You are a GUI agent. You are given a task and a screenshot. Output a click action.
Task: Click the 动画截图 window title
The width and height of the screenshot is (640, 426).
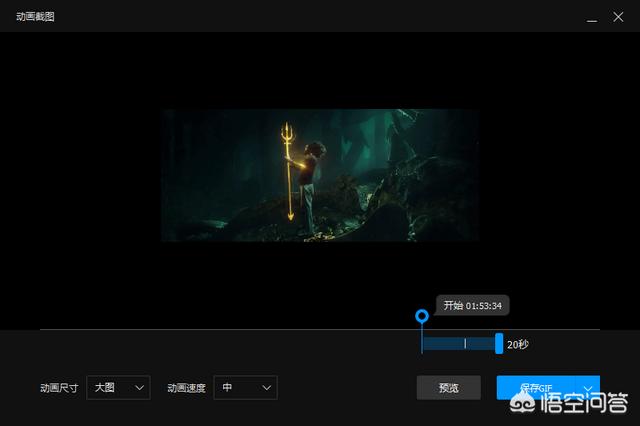pos(35,17)
